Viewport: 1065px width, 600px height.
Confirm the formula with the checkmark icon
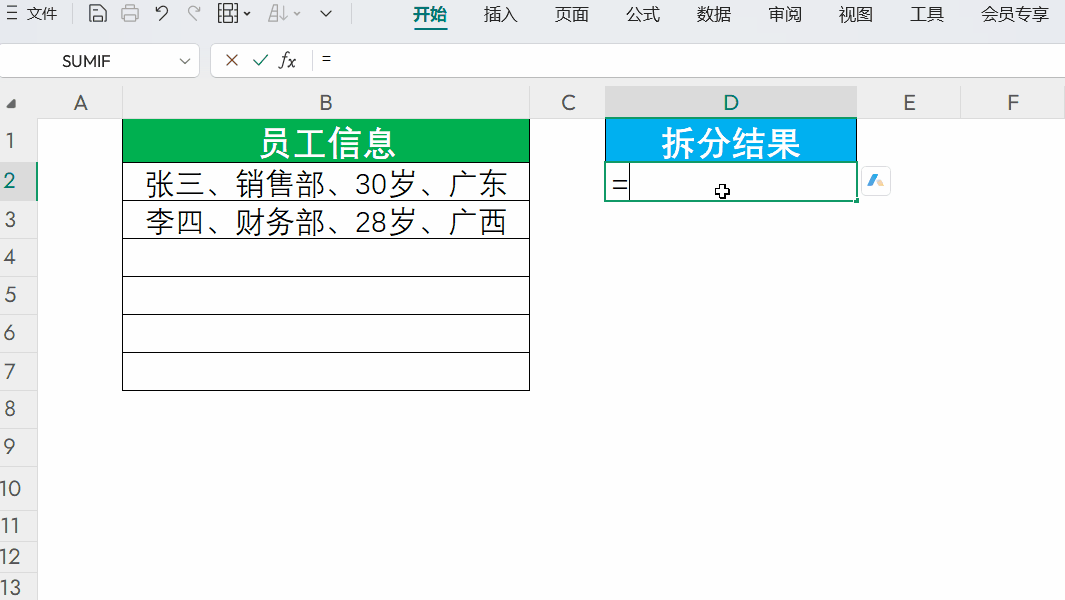coord(260,61)
